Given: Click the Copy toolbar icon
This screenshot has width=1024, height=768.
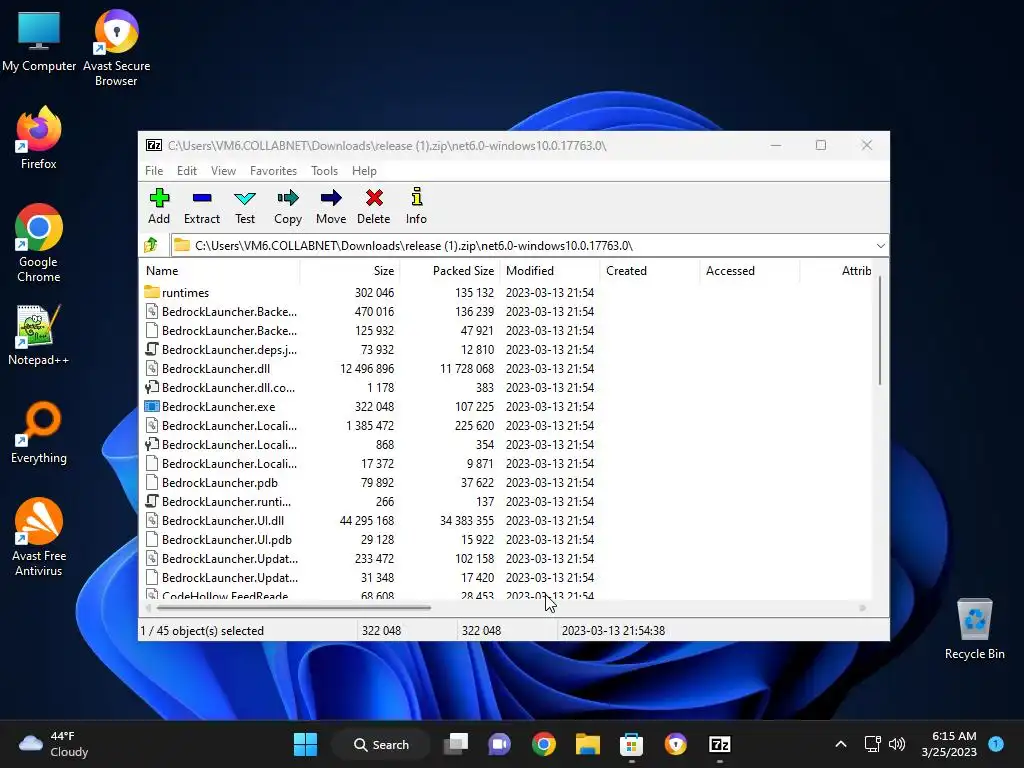Looking at the screenshot, I should 288,206.
